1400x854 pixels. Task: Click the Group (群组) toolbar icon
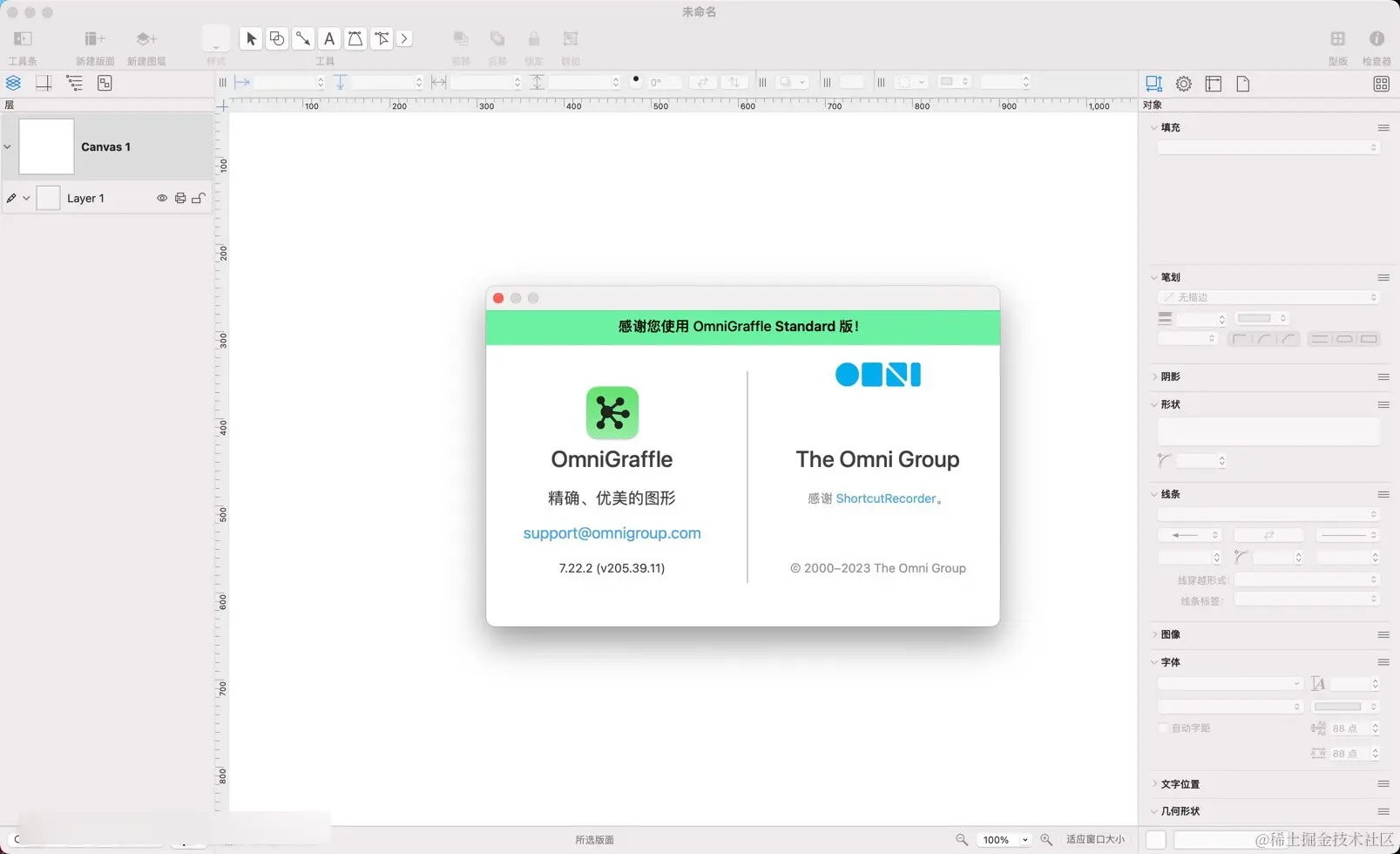pyautogui.click(x=571, y=38)
